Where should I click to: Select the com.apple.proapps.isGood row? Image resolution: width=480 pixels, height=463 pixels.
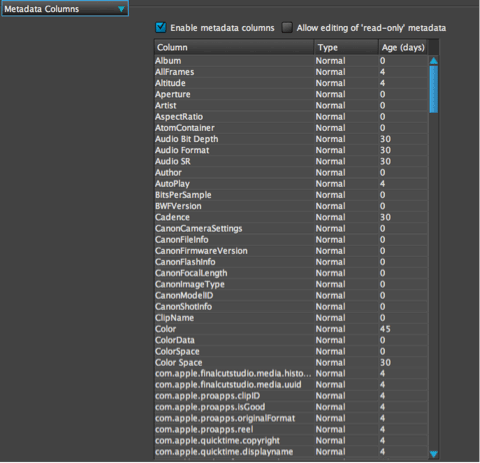[x=291, y=407]
